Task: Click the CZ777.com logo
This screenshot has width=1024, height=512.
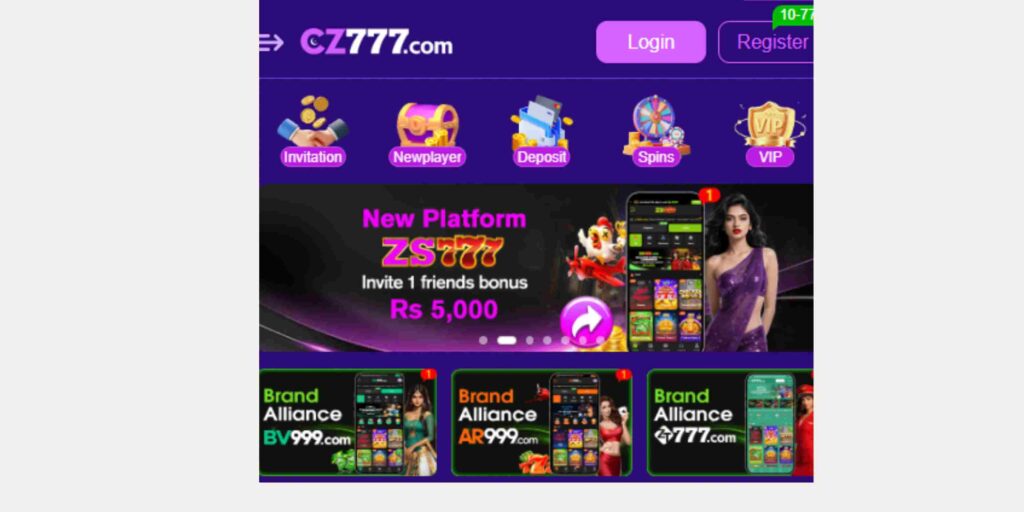Action: pos(376,42)
